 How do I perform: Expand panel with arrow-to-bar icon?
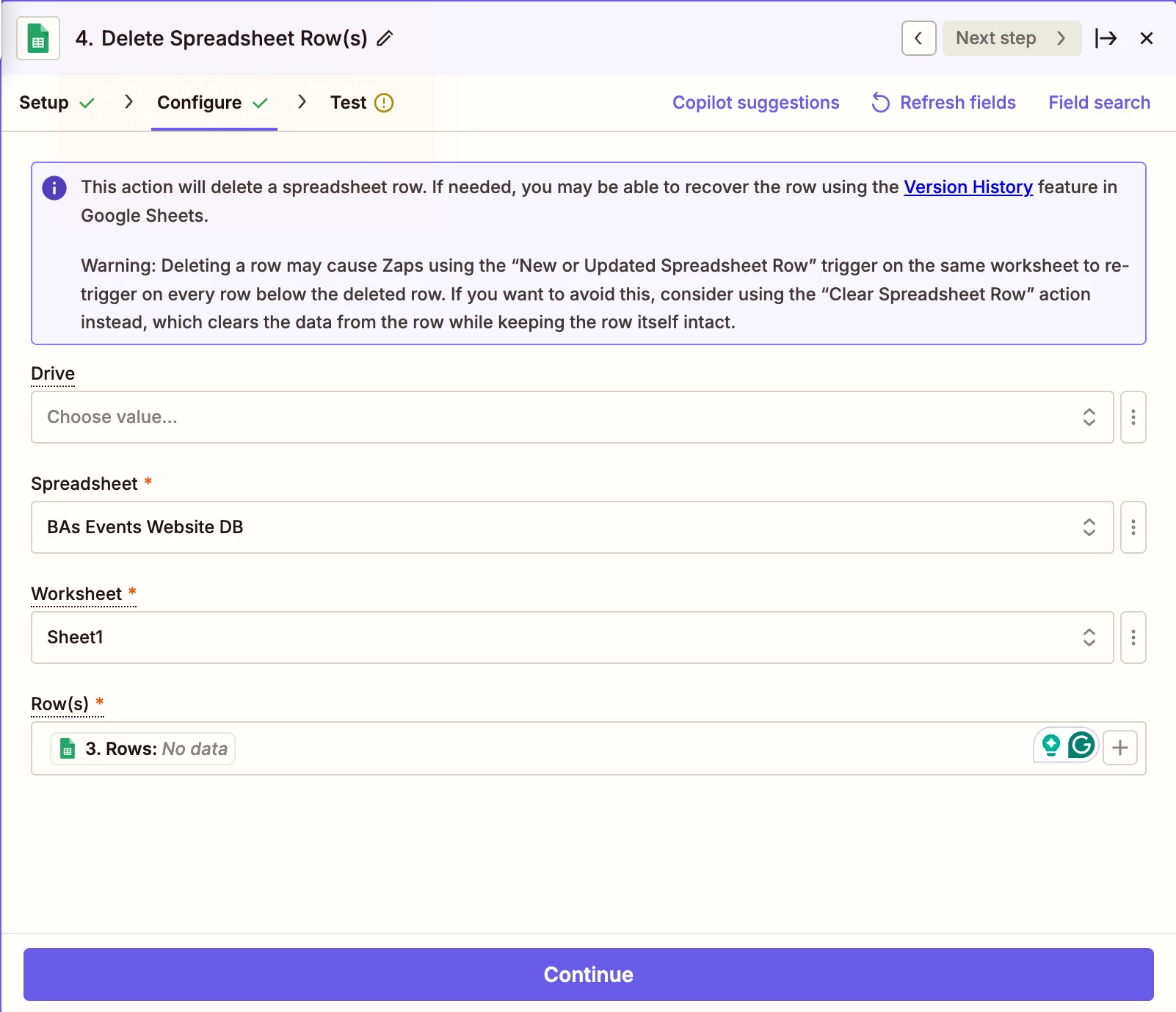coord(1106,38)
